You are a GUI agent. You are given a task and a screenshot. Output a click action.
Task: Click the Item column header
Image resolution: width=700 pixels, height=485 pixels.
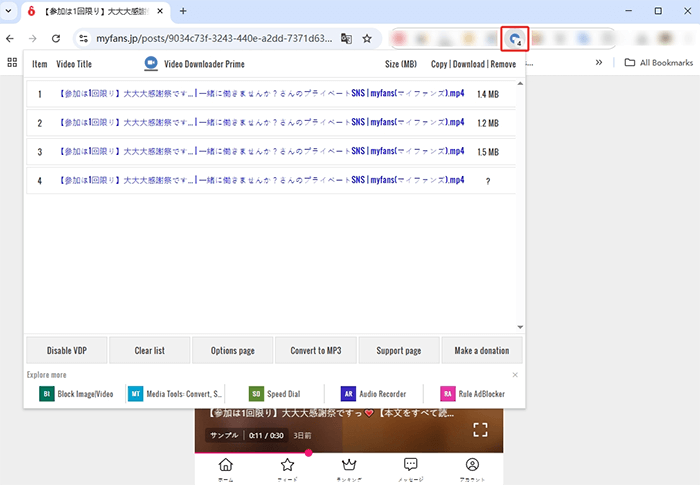(39, 64)
